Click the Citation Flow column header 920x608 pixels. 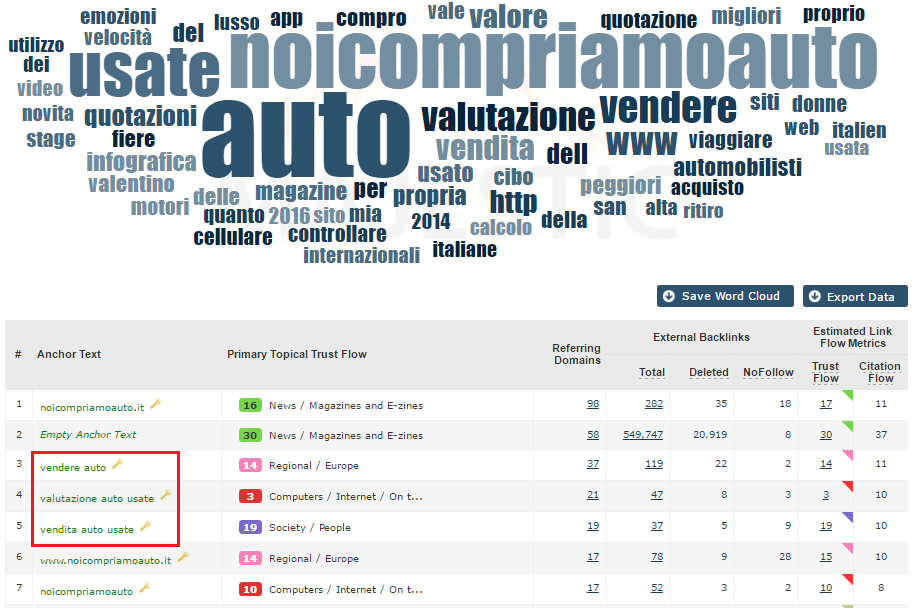click(880, 372)
